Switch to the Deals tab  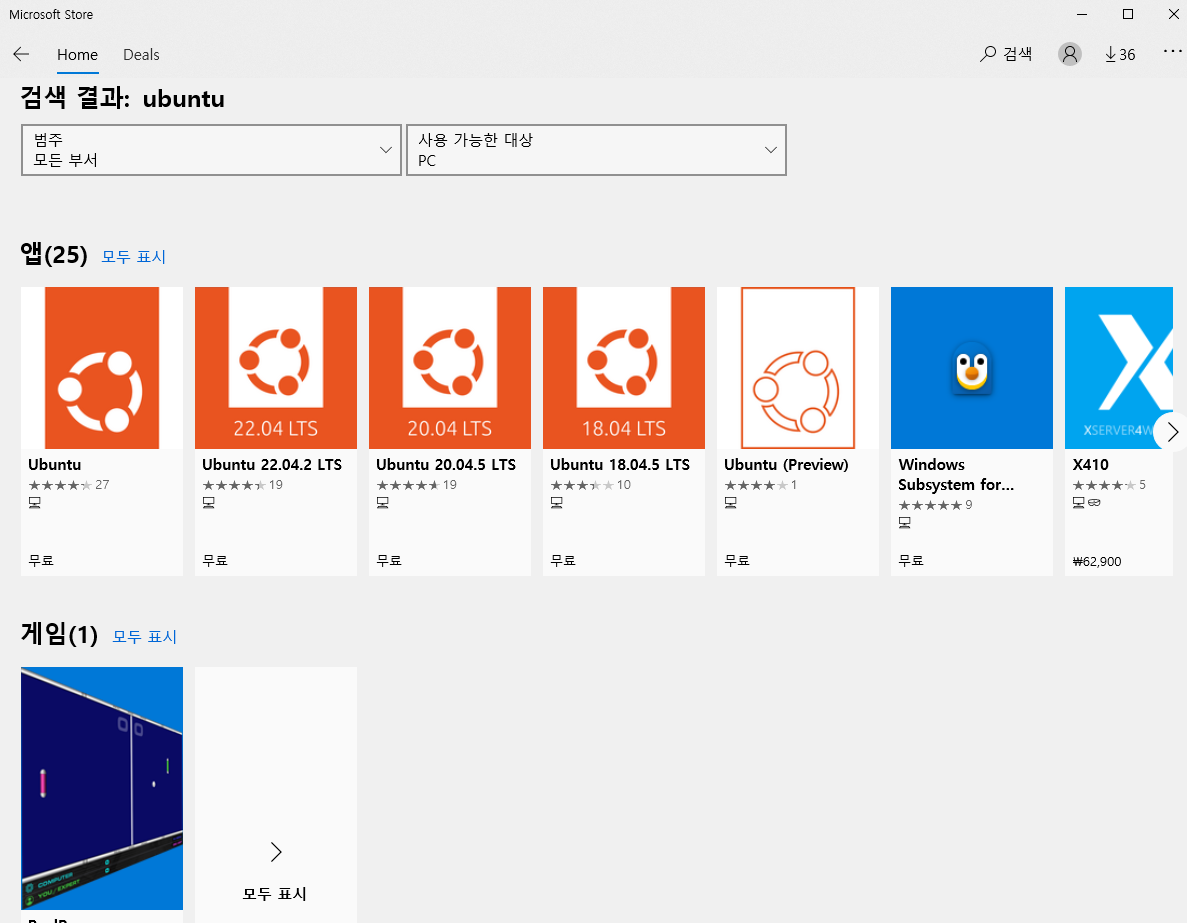tap(142, 55)
